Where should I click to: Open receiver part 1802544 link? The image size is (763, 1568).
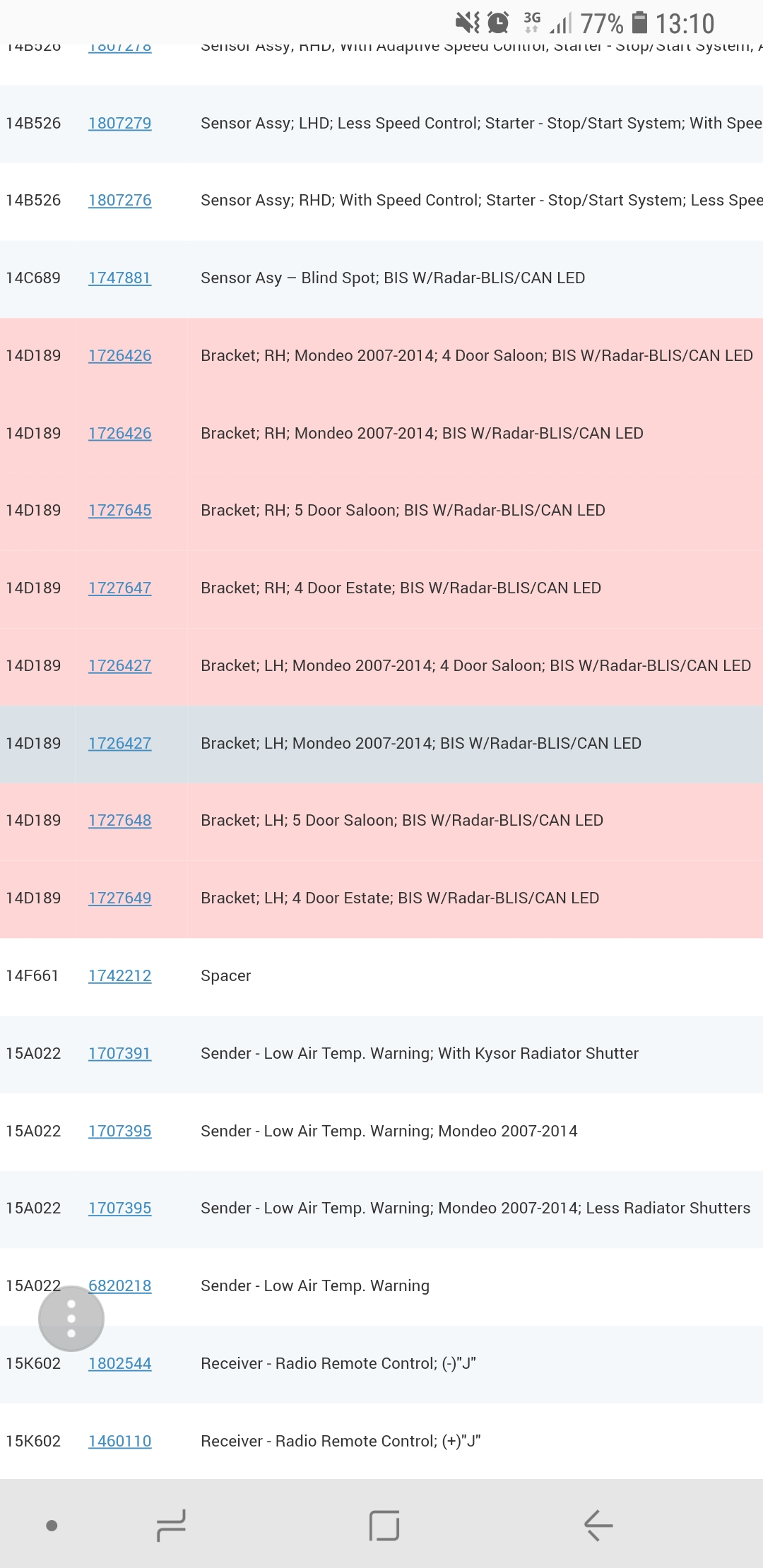[119, 1364]
